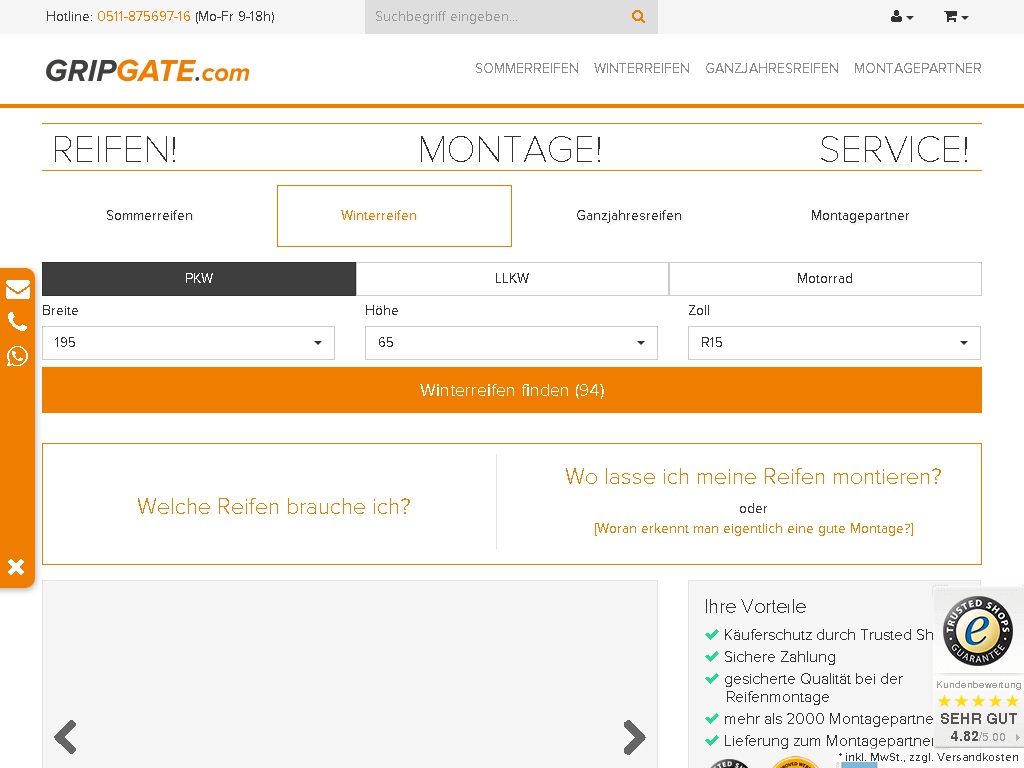
Task: Open the shopping cart icon menu
Action: [955, 17]
